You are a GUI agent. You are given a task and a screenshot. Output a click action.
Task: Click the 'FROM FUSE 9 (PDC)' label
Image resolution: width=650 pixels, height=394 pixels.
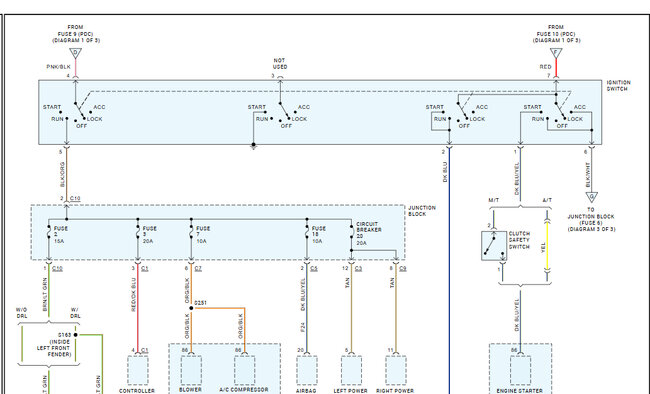tap(75, 34)
